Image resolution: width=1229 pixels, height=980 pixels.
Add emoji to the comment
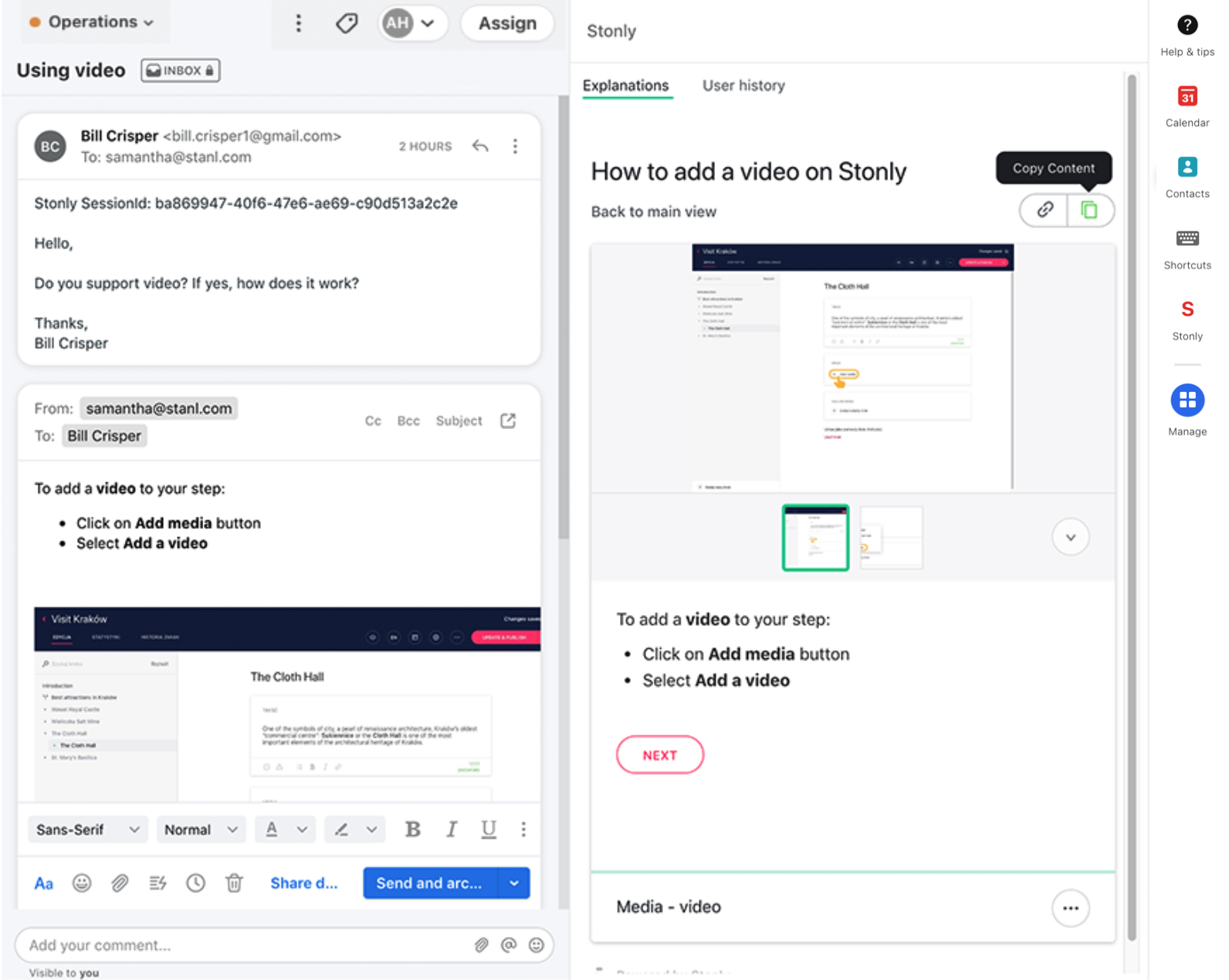point(537,945)
